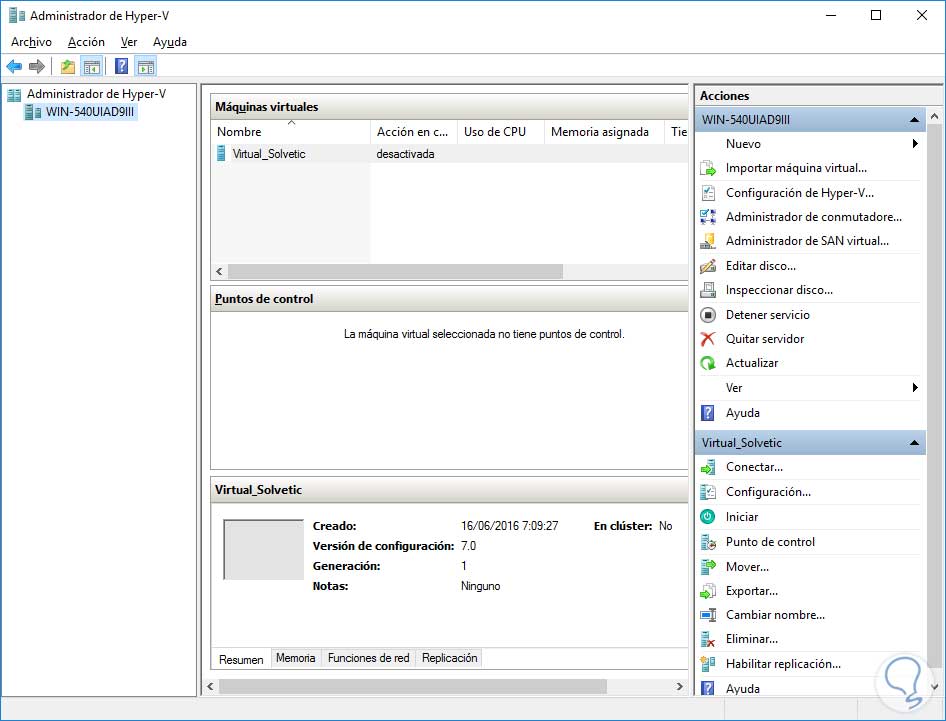The height and width of the screenshot is (721, 946).
Task: Click the green Actualizar refresh icon
Action: (x=708, y=363)
